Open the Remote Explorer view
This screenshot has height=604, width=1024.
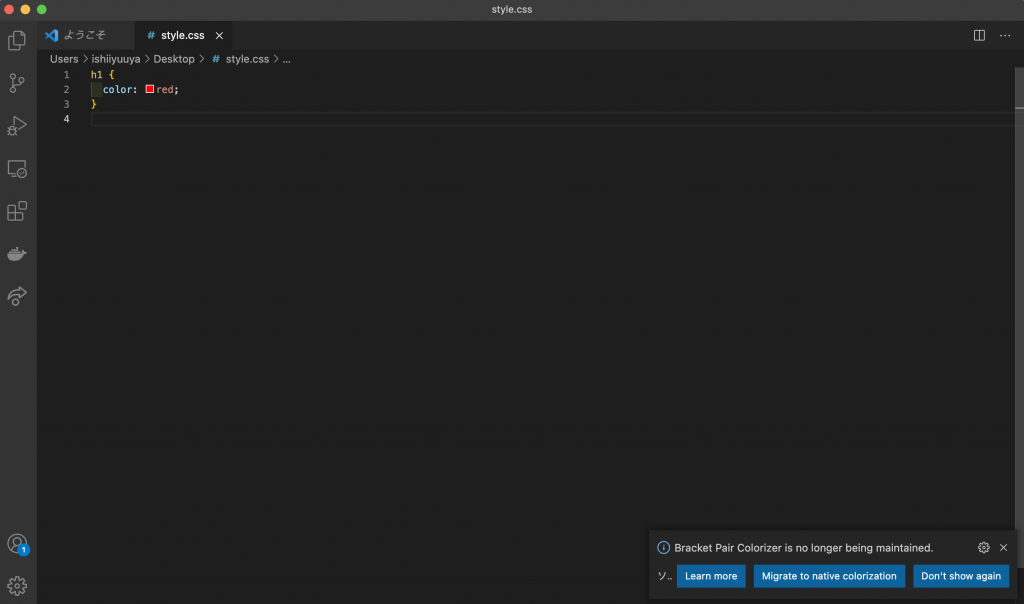coord(17,169)
